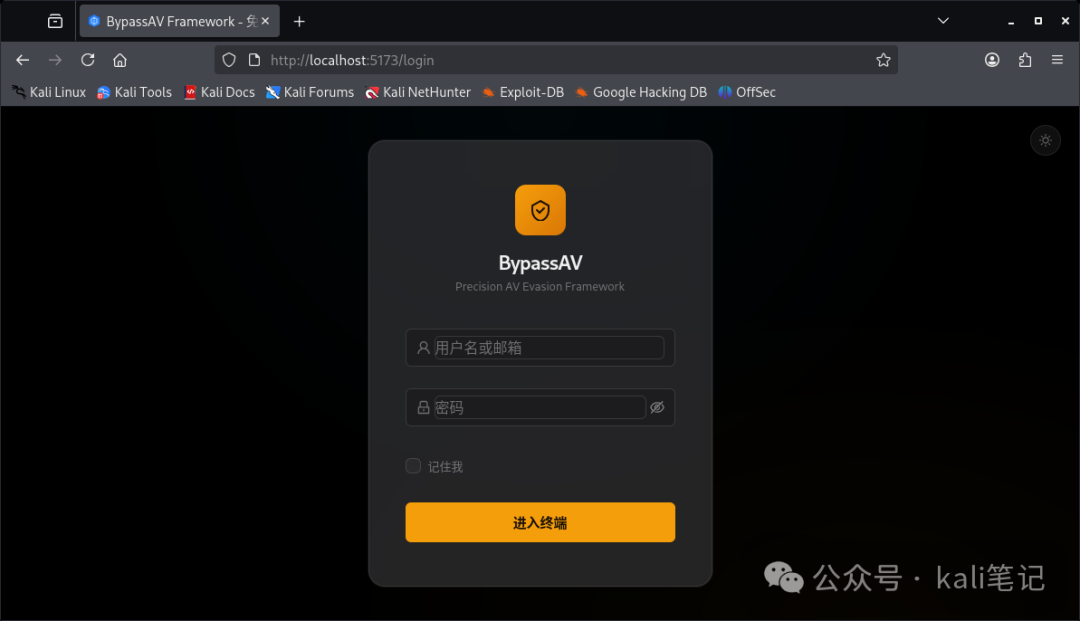
Task: Open the Kali Docs bookmark
Action: coord(220,92)
